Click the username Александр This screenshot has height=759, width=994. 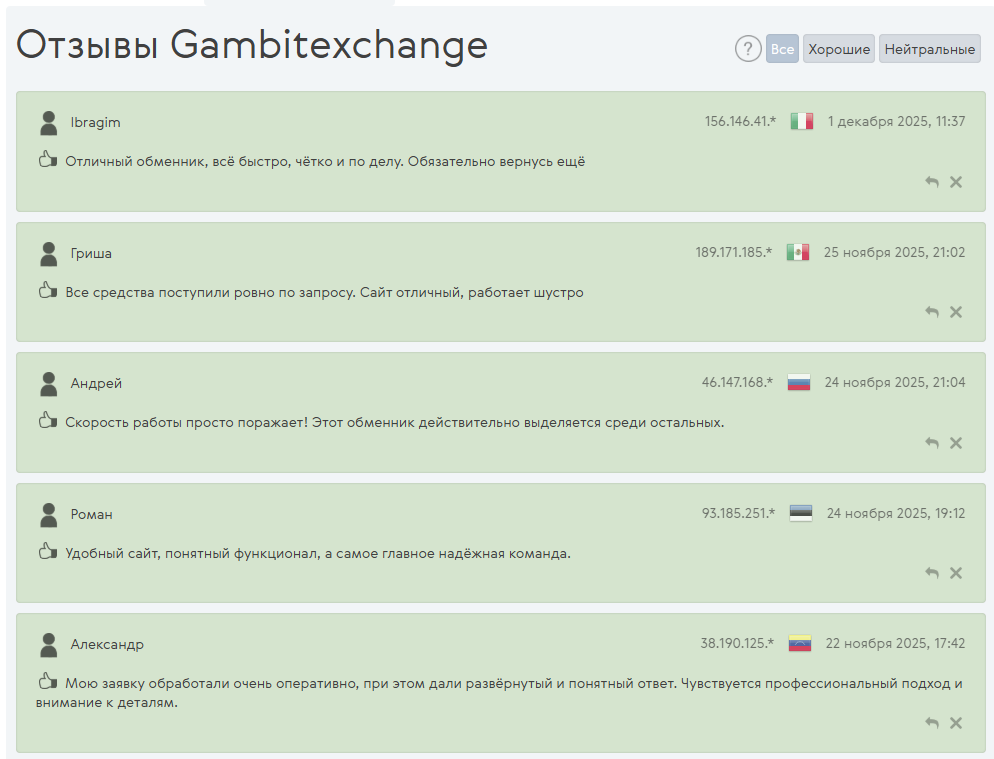point(107,645)
